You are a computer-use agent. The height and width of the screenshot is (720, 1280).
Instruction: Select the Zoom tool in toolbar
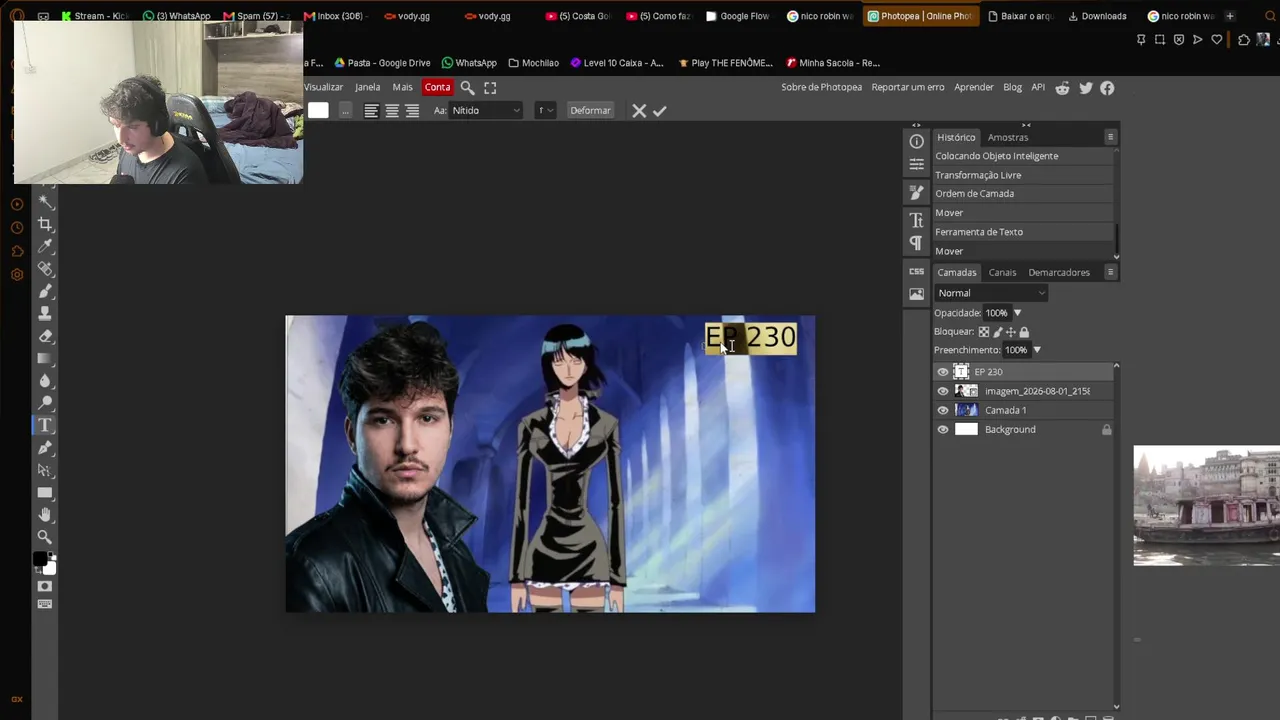click(x=45, y=537)
